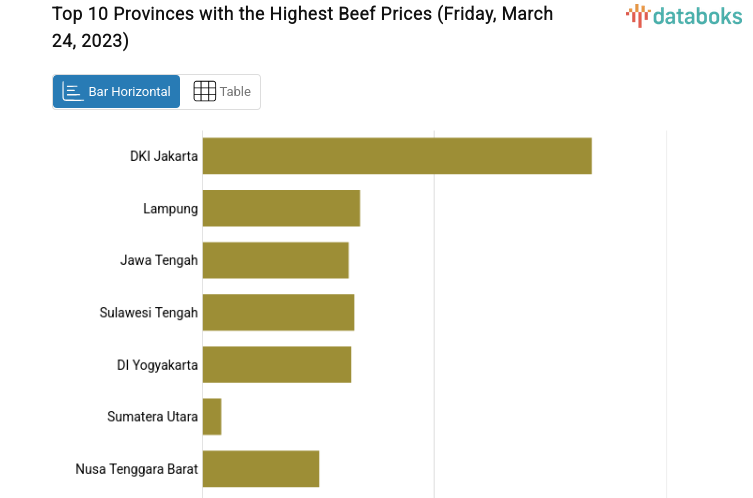Switch to Table view

(222, 92)
